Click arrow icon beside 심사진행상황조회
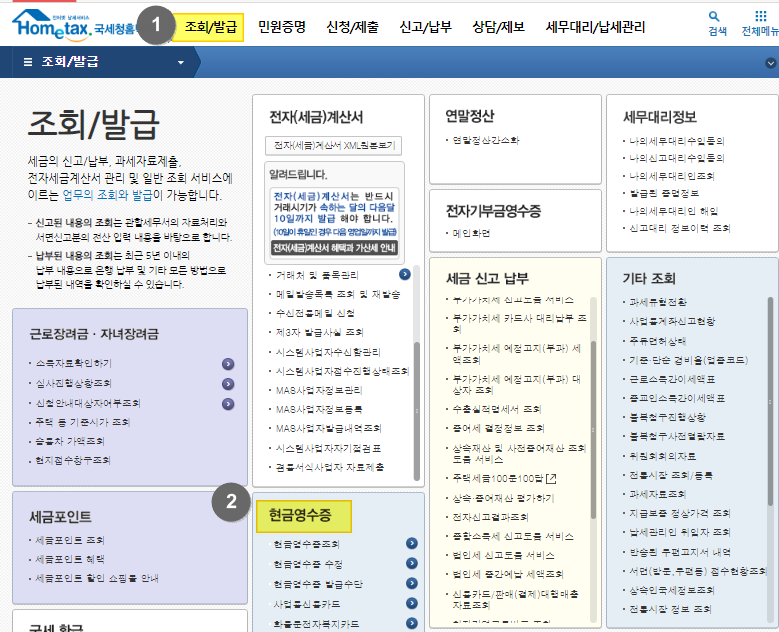 coord(229,384)
